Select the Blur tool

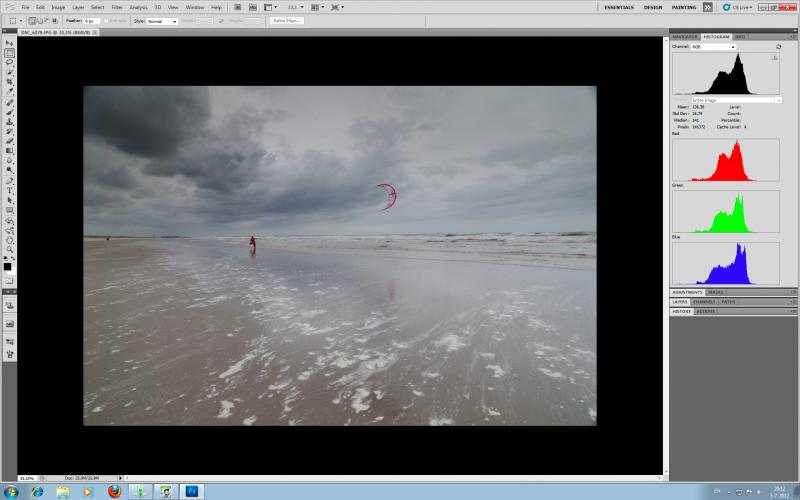coord(9,160)
